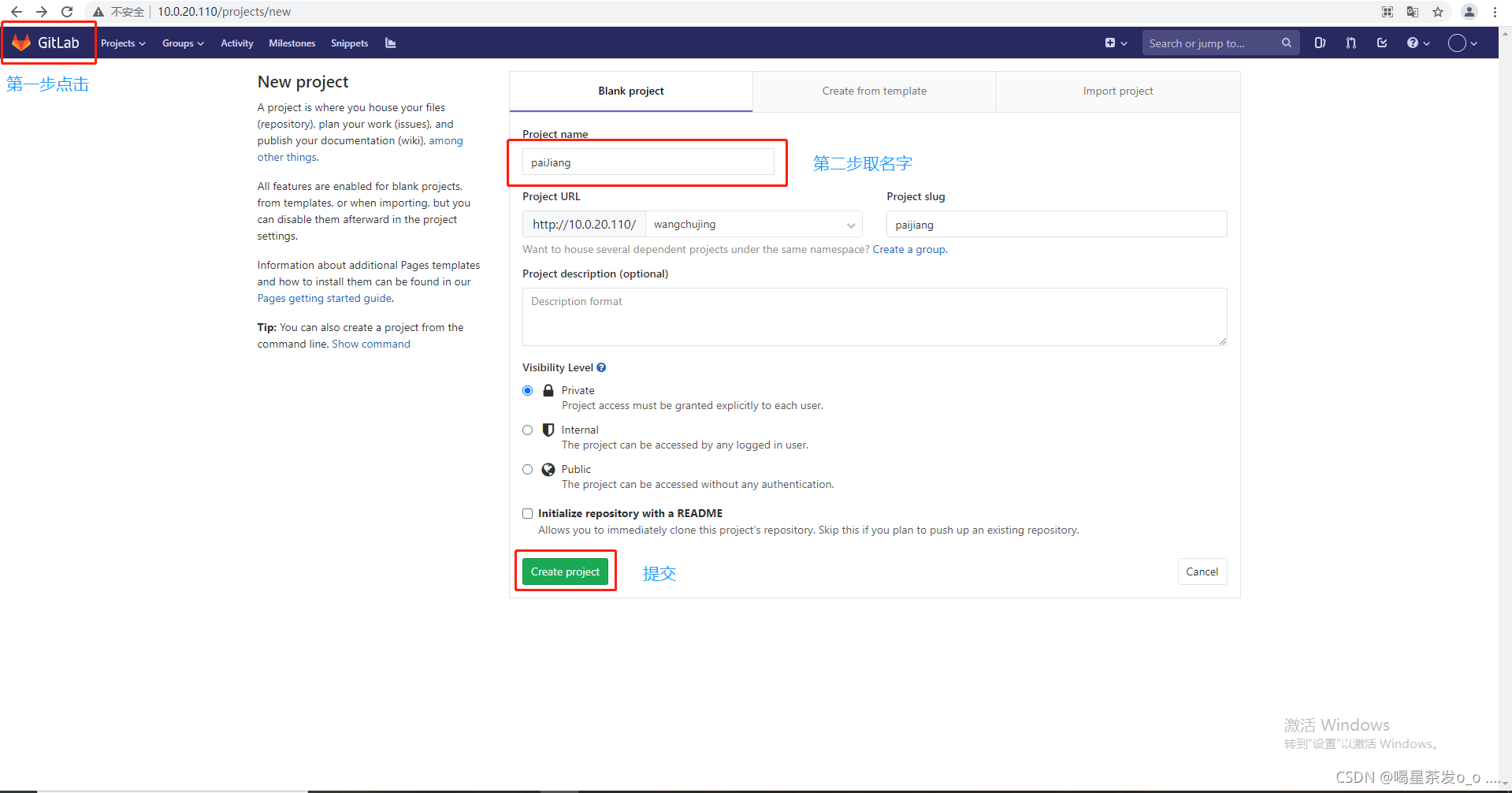
Task: Follow the Create a group link
Action: 909,249
